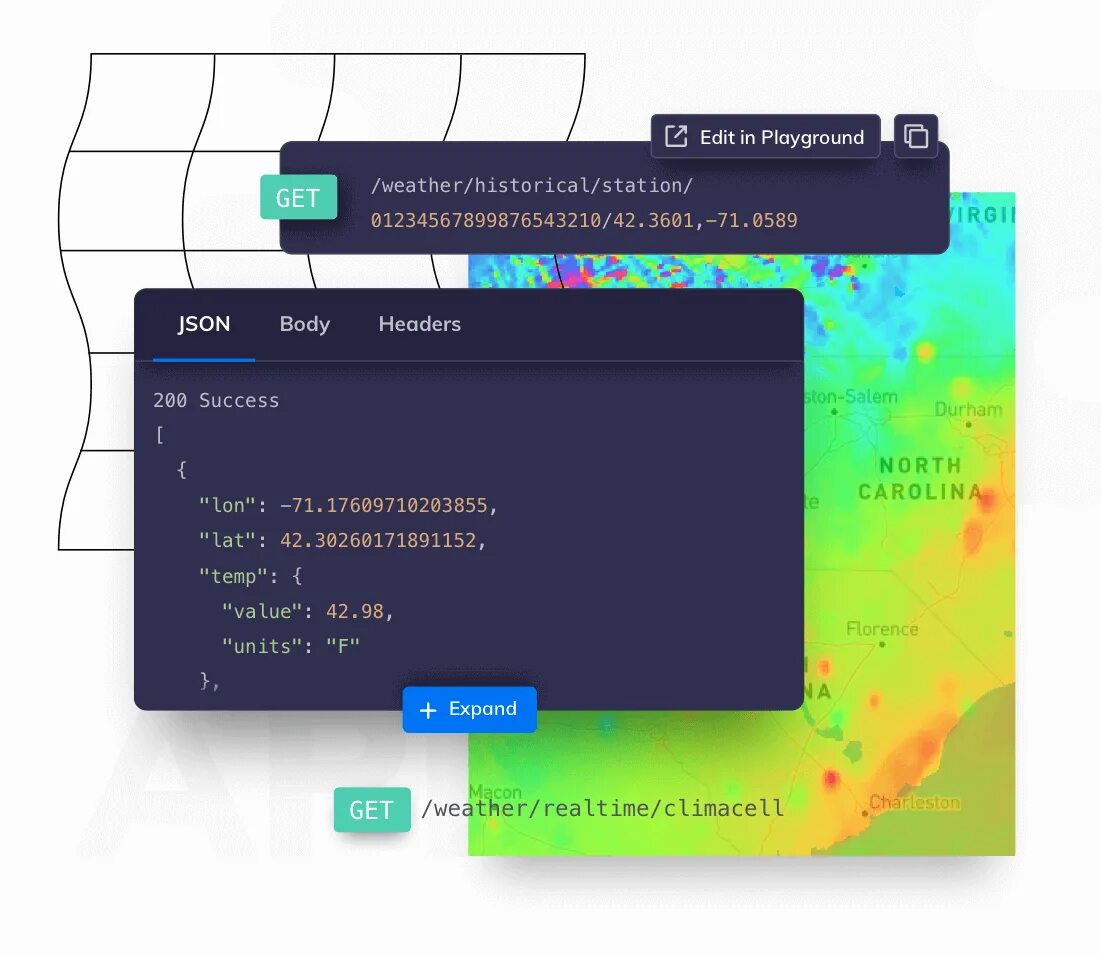This screenshot has height=955, width=1101.
Task: Click the /weather/historical/station/ endpoint path
Action: (532, 185)
